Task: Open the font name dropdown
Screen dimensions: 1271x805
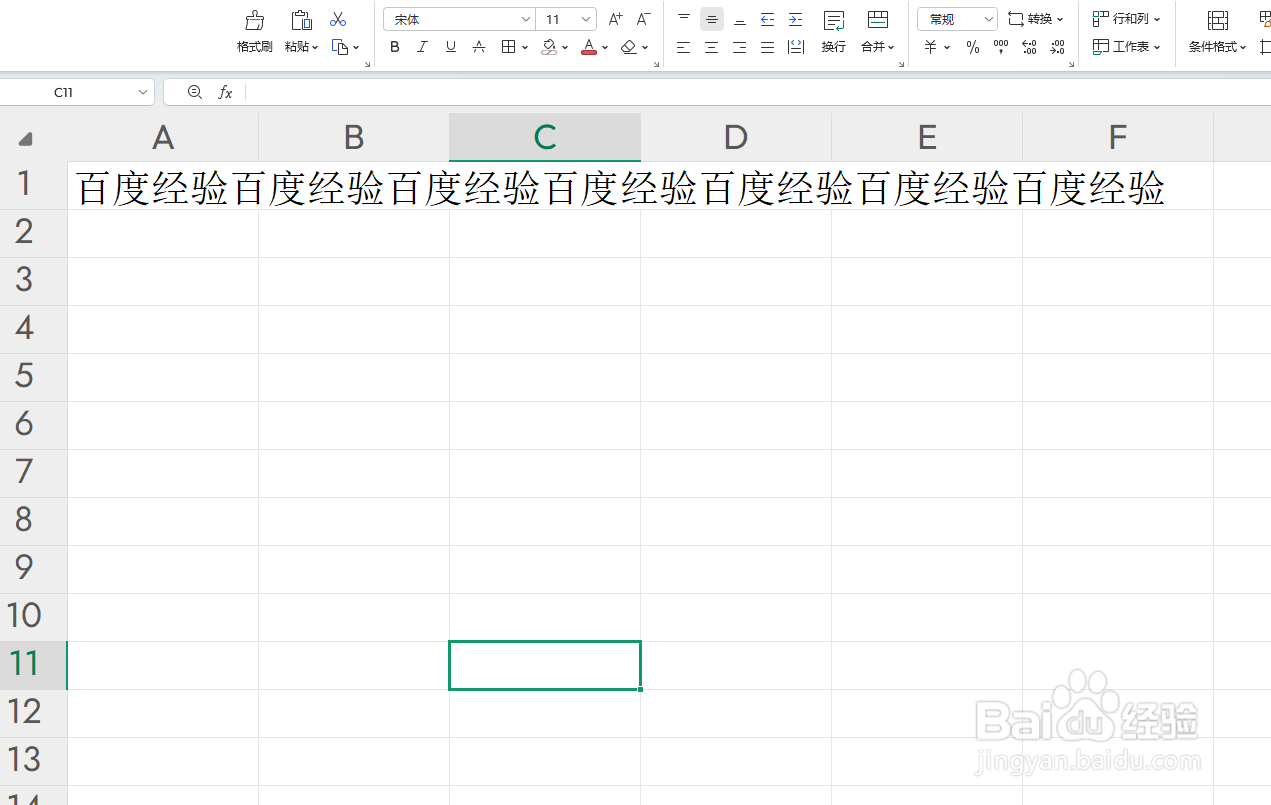Action: (526, 18)
